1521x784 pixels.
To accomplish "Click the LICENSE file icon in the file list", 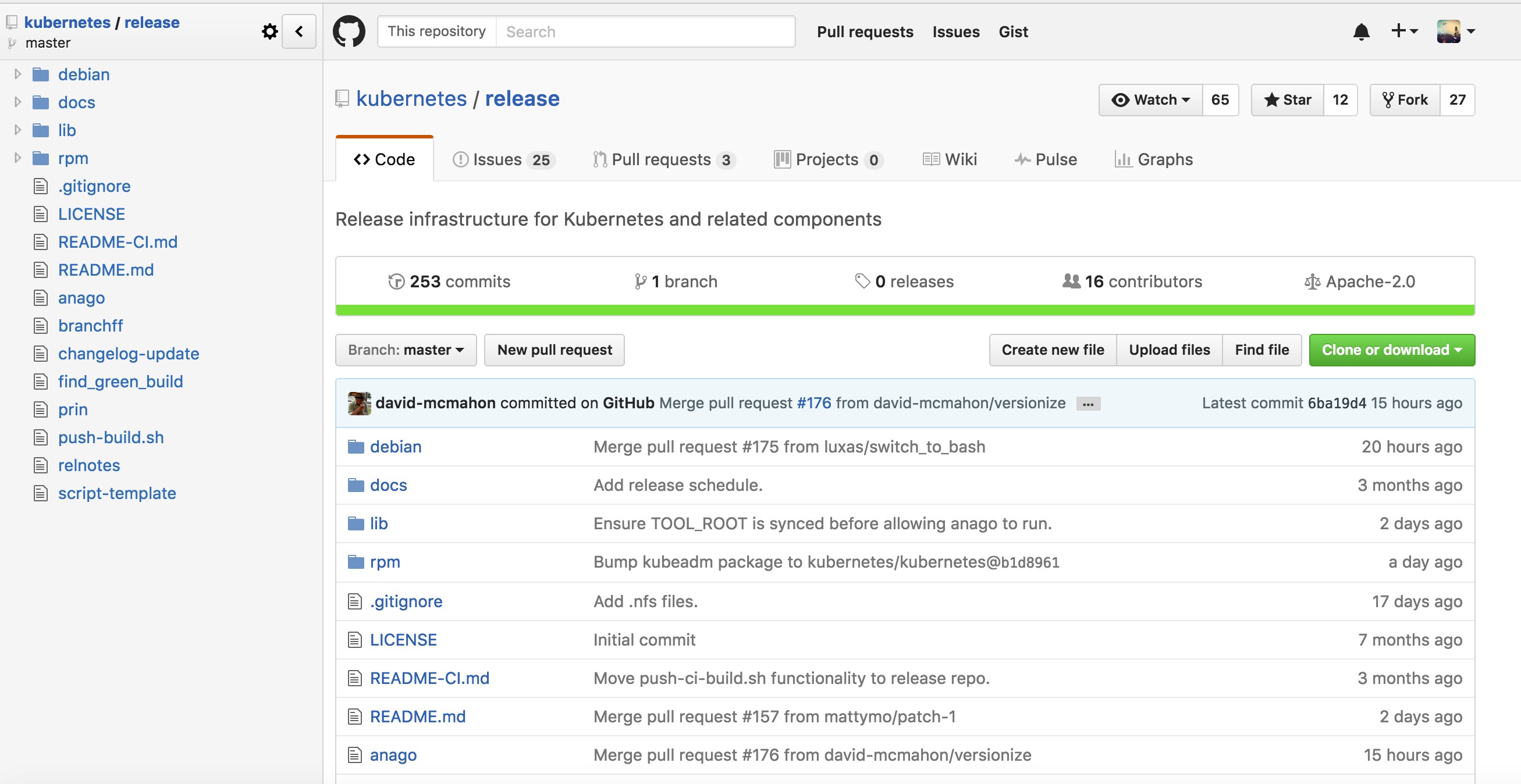I will click(354, 640).
